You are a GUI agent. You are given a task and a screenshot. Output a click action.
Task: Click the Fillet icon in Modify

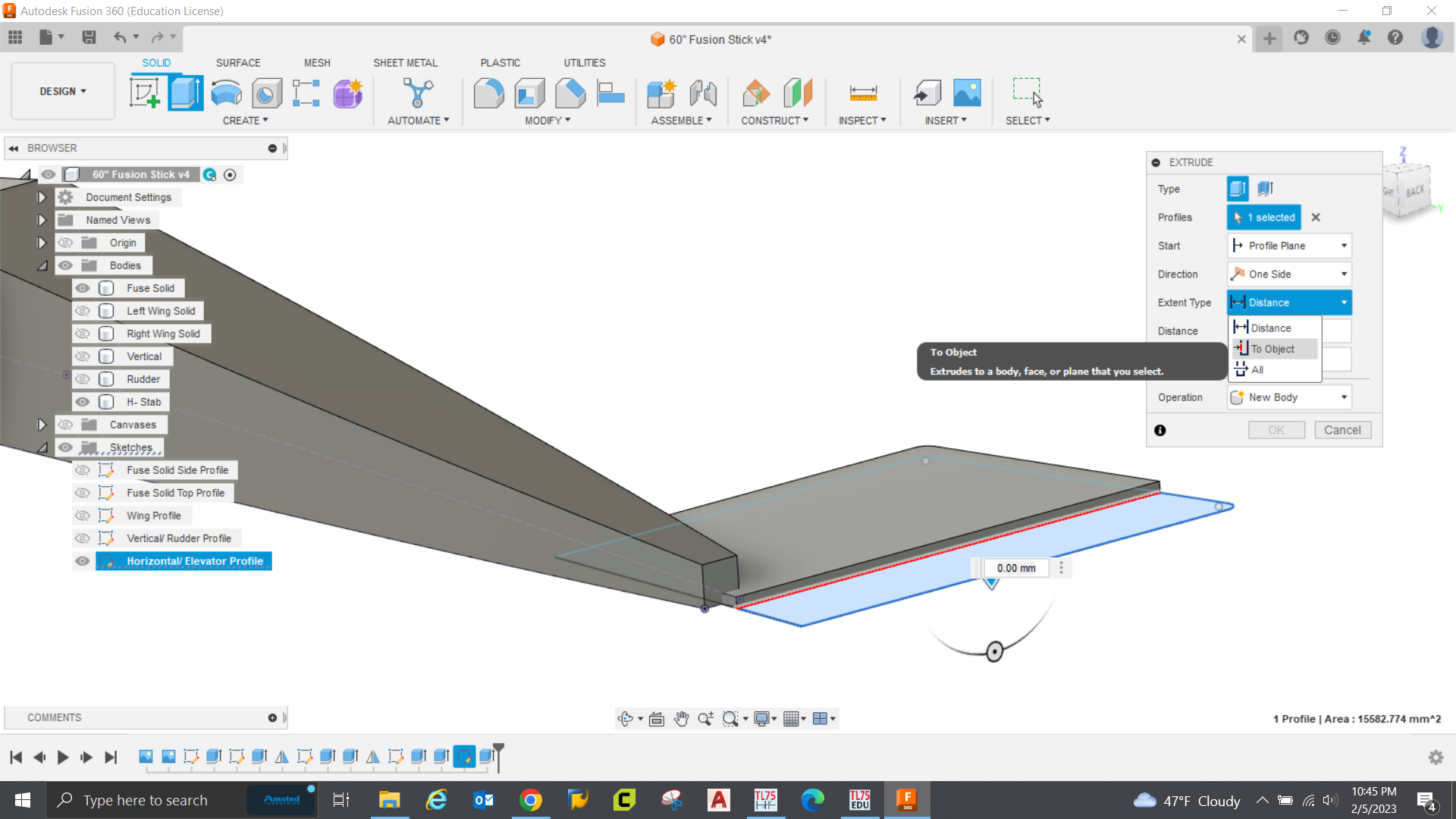488,93
